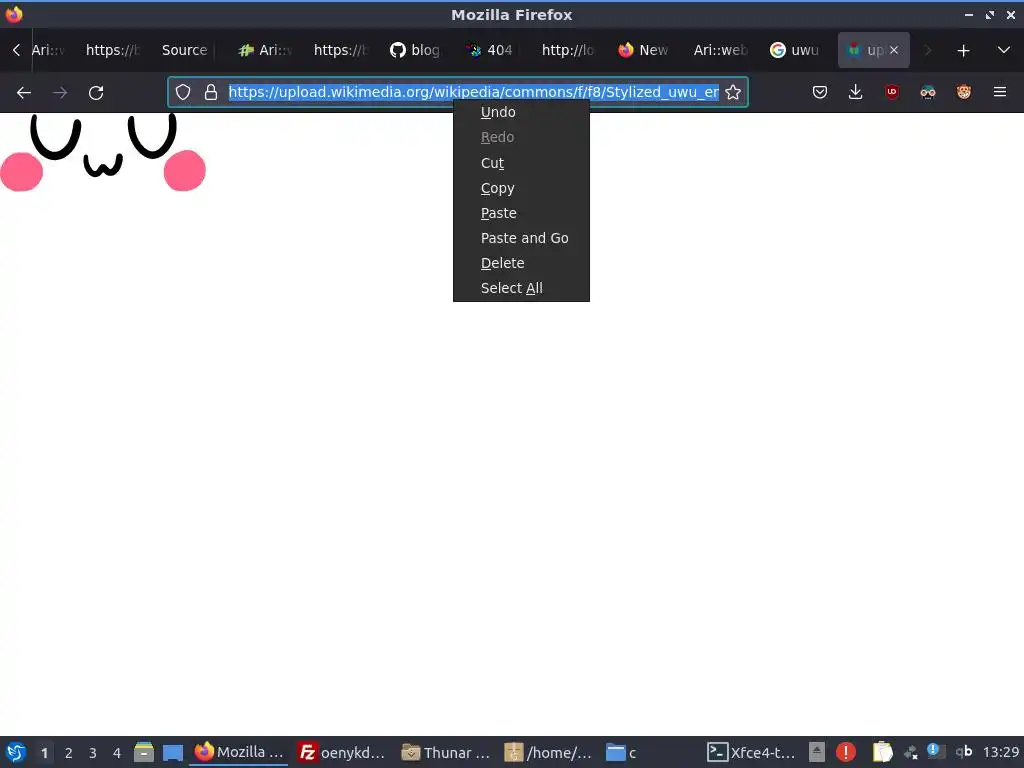1024x768 pixels.
Task: Open tracking protection shield info
Action: (x=183, y=92)
